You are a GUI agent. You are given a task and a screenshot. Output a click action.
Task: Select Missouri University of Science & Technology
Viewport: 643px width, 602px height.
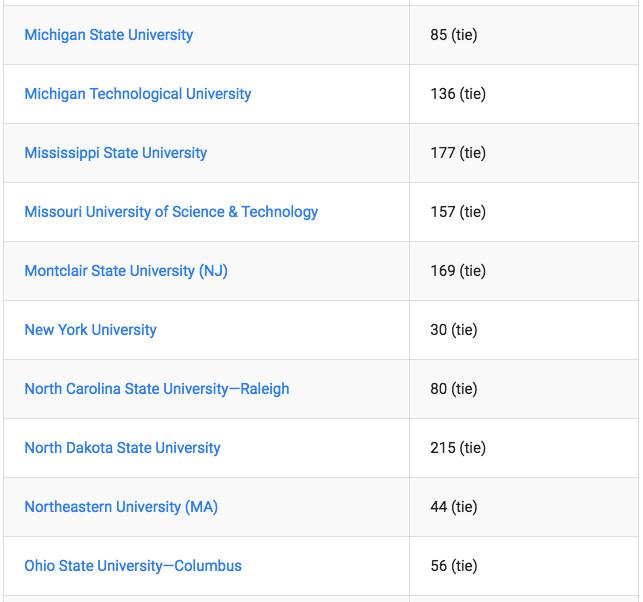pos(171,212)
